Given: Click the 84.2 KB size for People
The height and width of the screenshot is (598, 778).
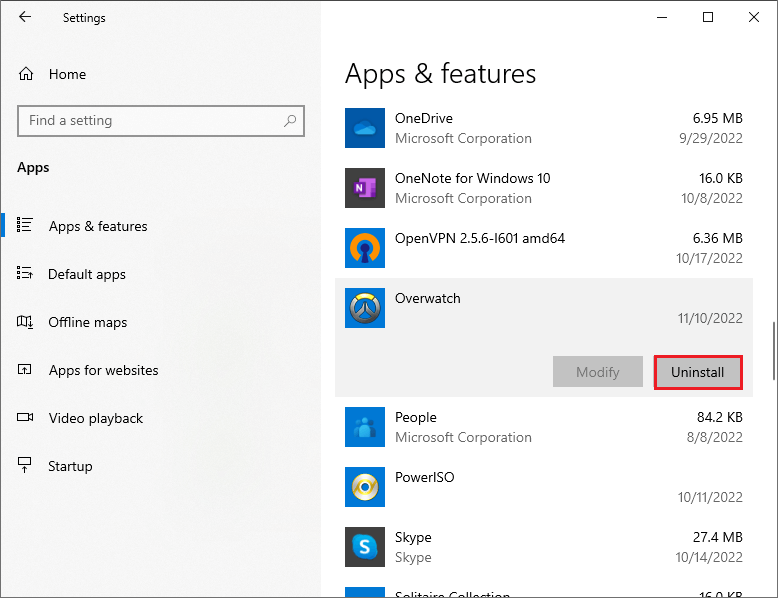Looking at the screenshot, I should click(719, 417).
